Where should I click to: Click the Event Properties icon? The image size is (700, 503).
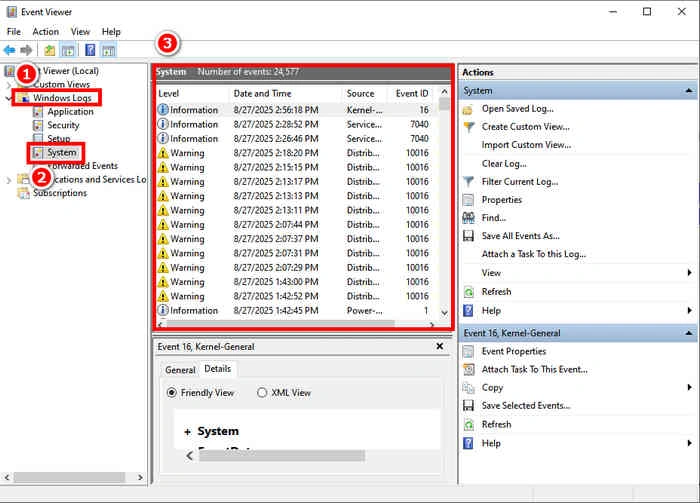[468, 352]
